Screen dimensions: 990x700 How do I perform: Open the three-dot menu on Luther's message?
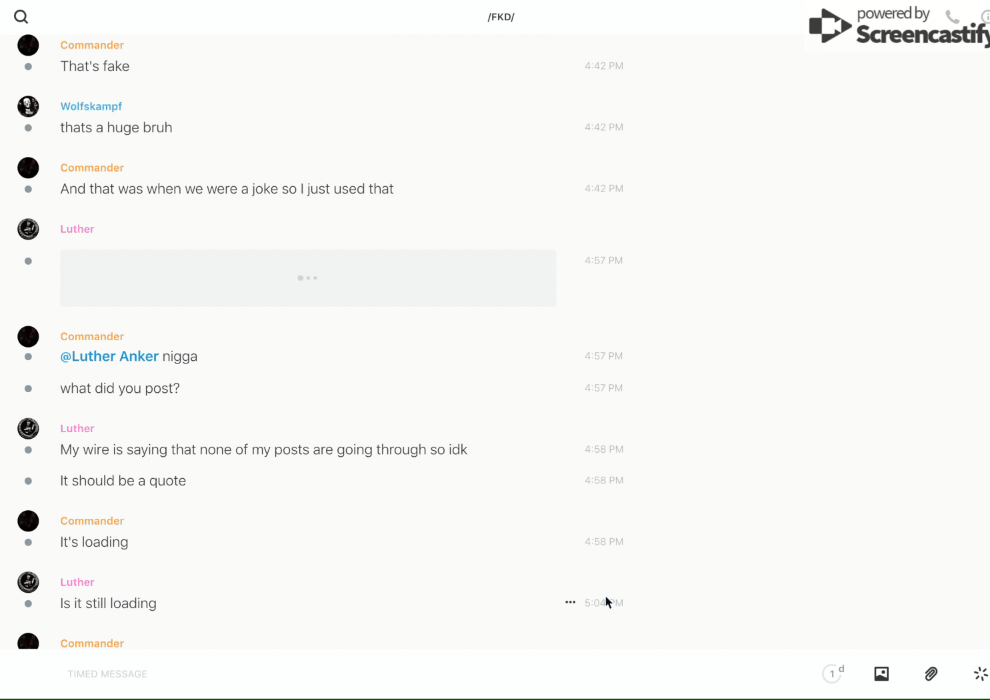point(570,602)
